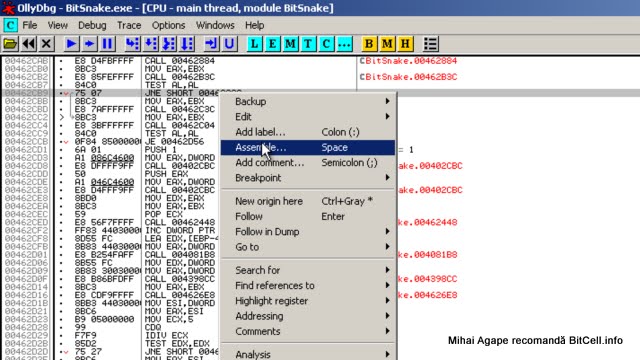Show Run trace with the dots icon
Screen dimensions: 640x360
(x=344, y=44)
